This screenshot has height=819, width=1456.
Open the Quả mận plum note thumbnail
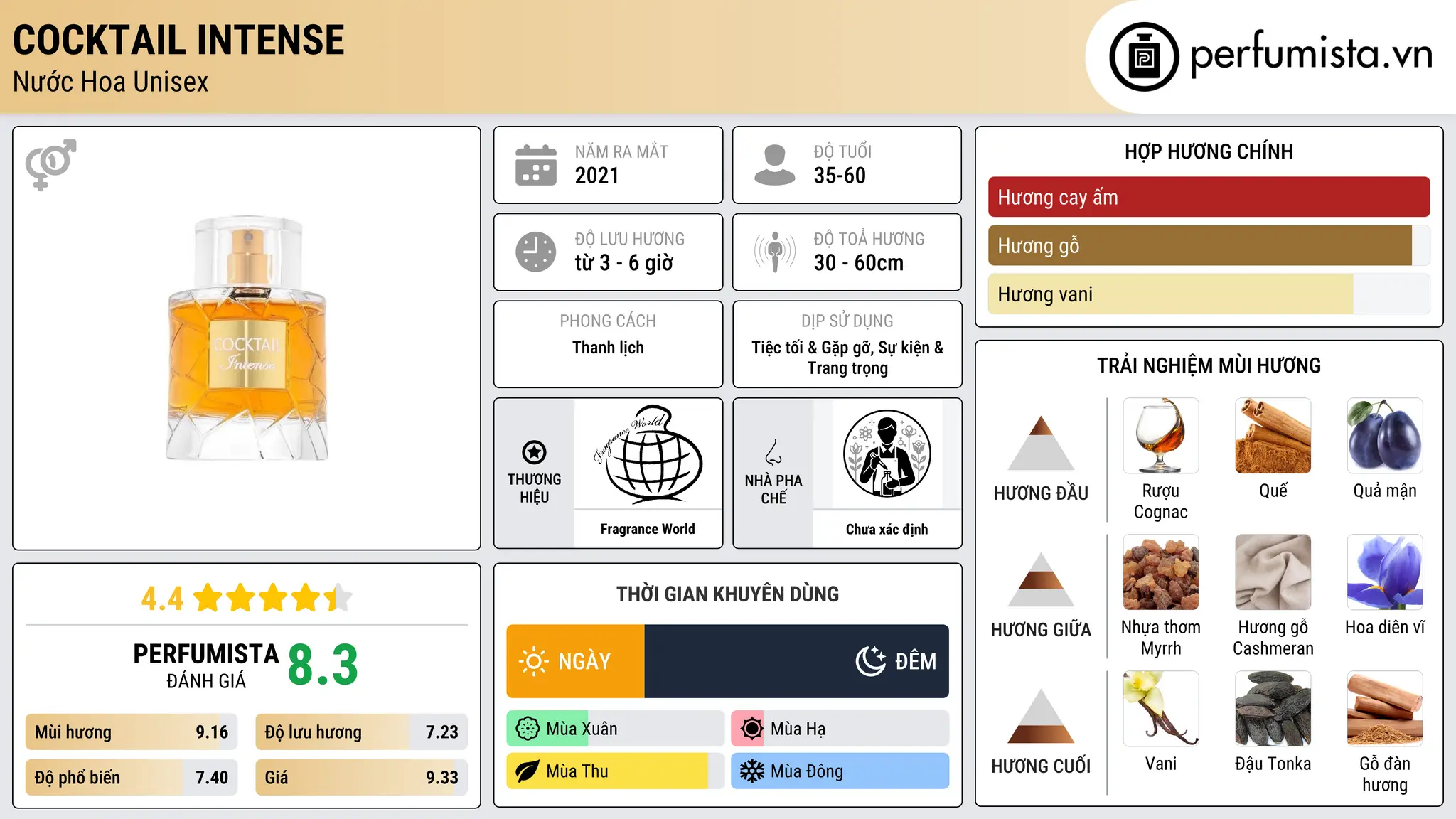[x=1385, y=436]
